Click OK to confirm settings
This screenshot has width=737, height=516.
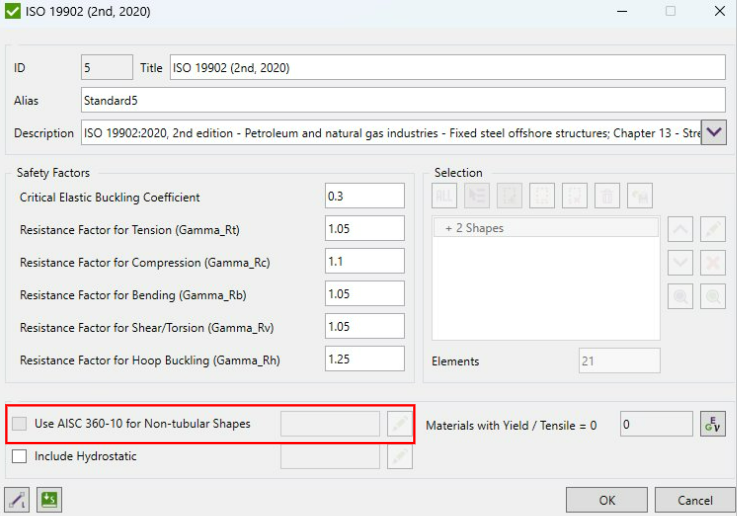[x=607, y=500]
